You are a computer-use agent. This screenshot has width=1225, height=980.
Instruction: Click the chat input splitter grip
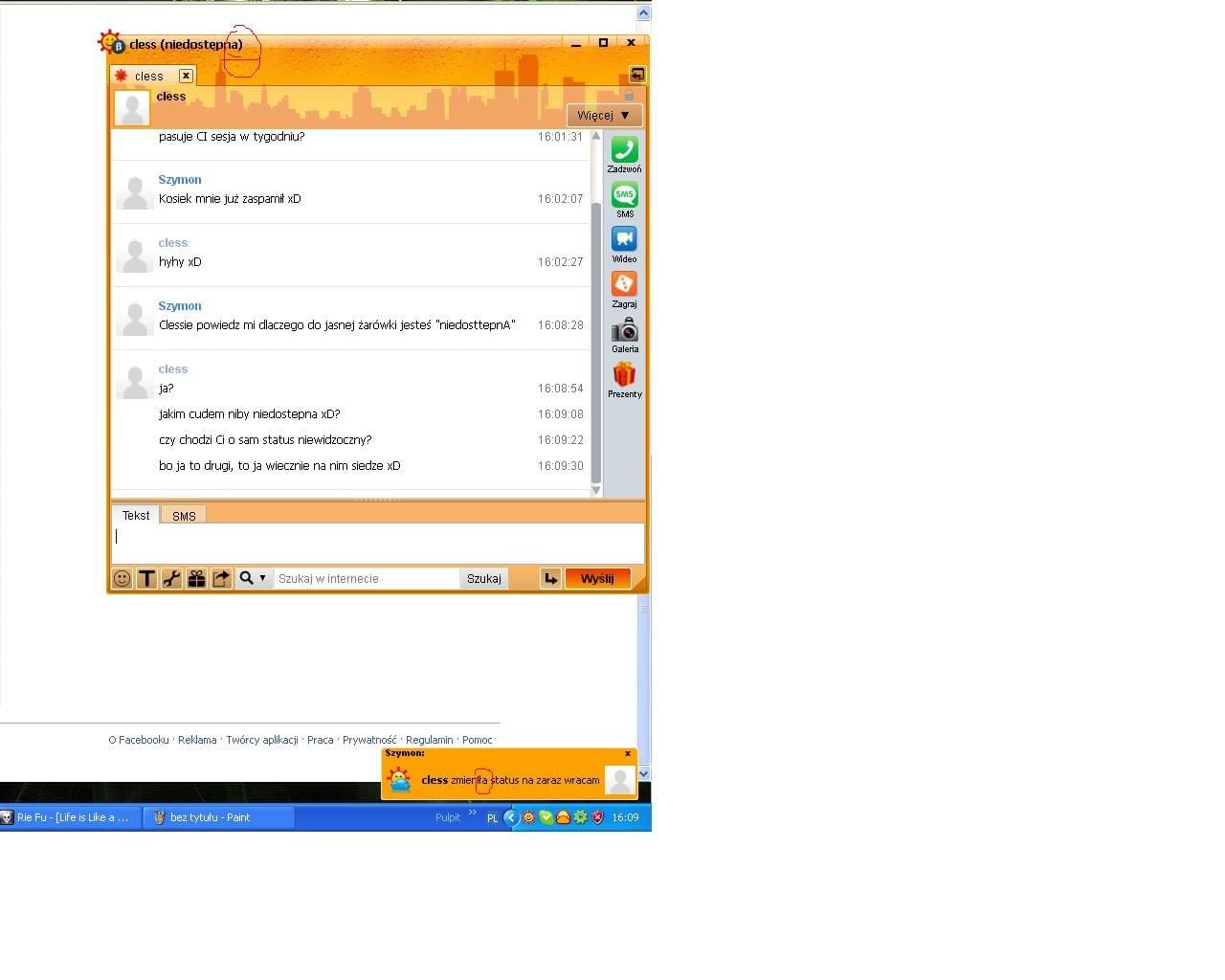click(378, 500)
